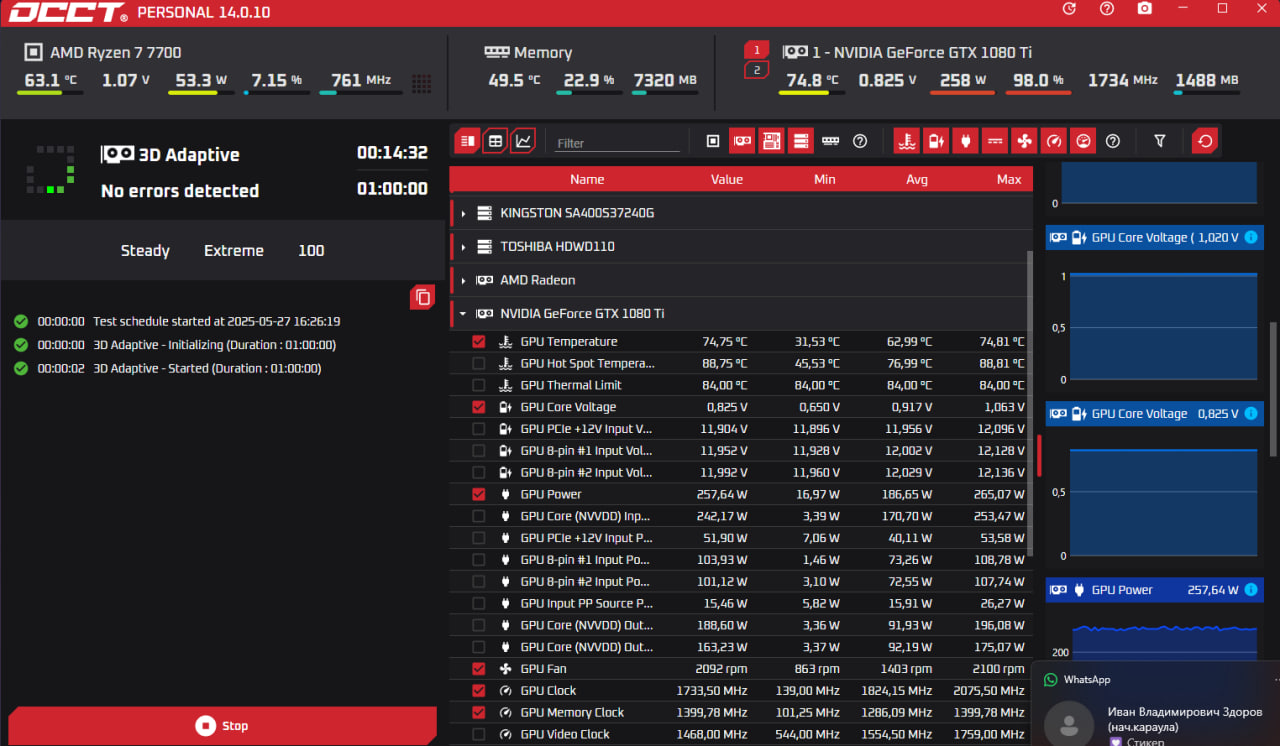The image size is (1280, 746).
Task: Toggle the voltage sensor type filter
Action: click(935, 141)
